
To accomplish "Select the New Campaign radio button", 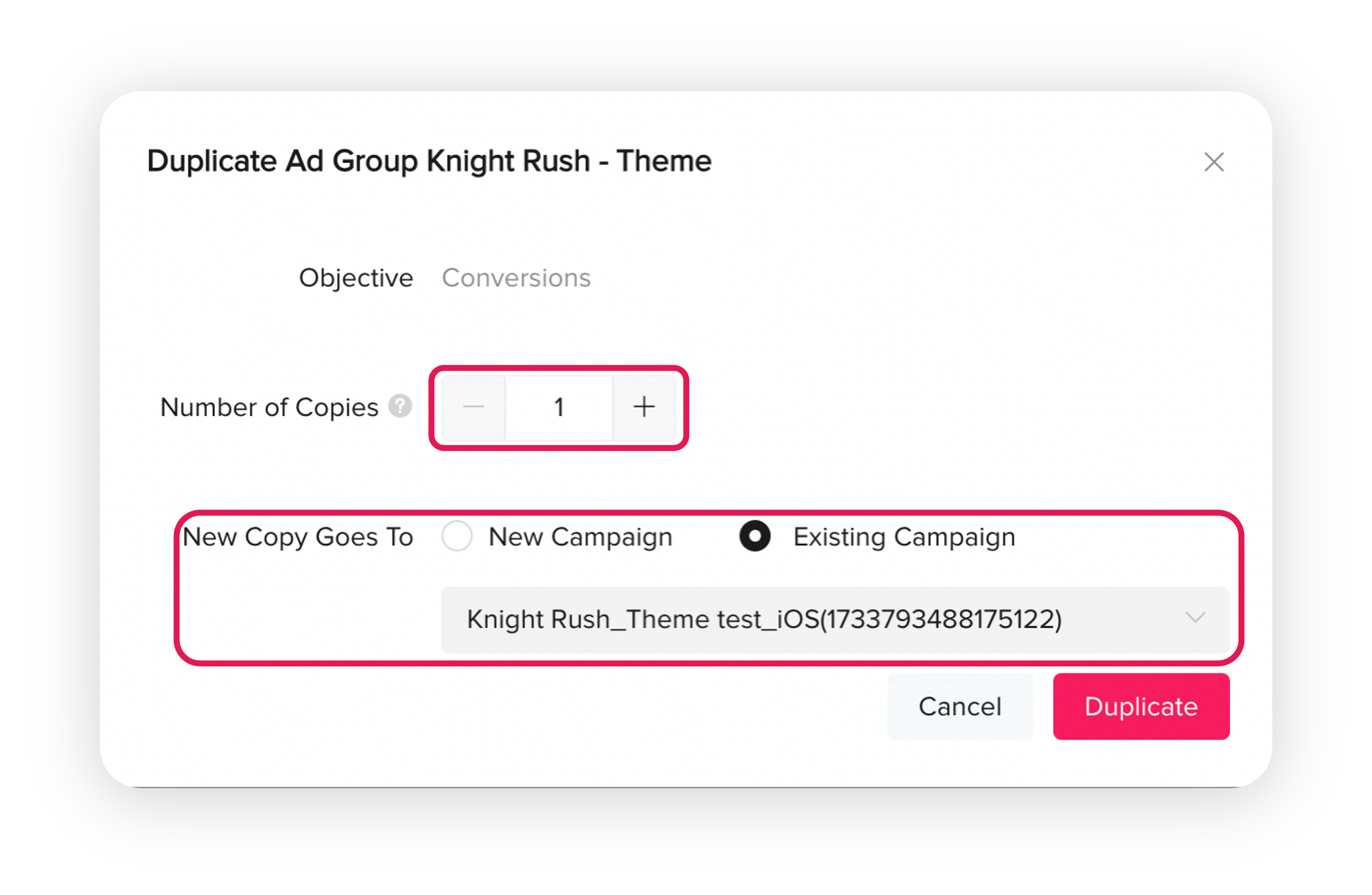I will (x=457, y=537).
